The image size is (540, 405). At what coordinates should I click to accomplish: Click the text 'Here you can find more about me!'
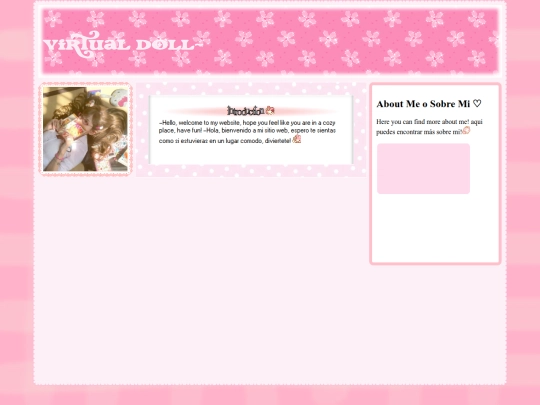click(x=423, y=122)
